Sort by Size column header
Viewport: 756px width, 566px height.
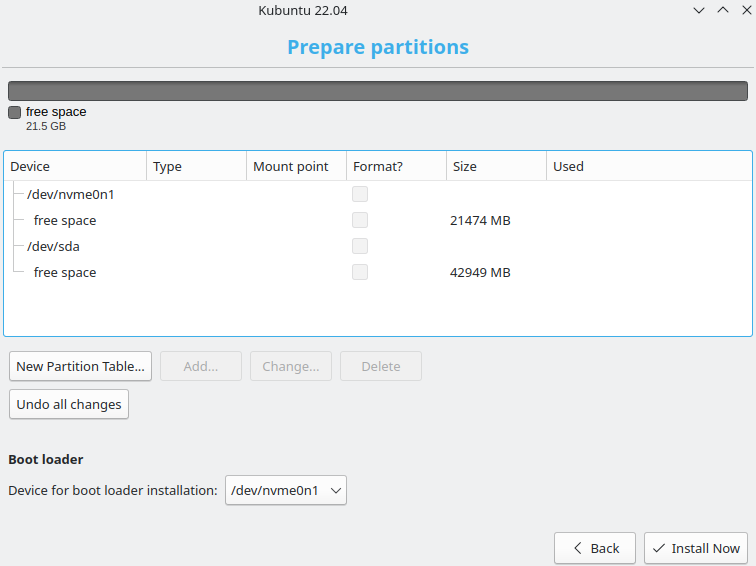coord(497,166)
